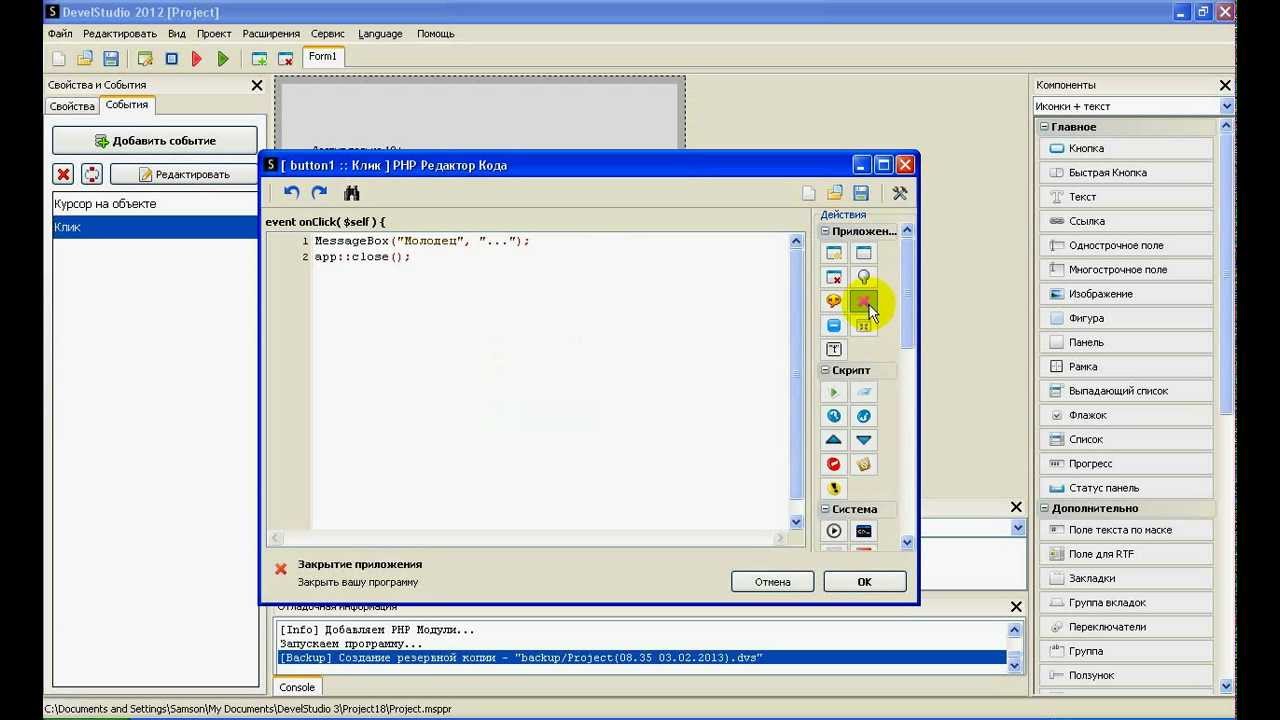This screenshot has height=720, width=1280.
Task: Collapse the 'Скрипт' actions group
Action: point(826,370)
